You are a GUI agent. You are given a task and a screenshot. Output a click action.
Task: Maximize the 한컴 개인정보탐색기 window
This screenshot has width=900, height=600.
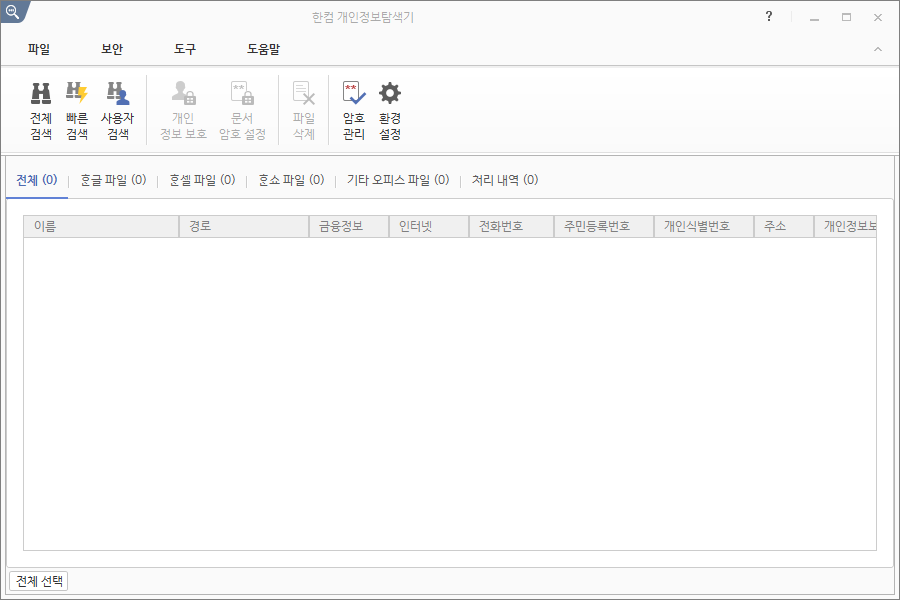[x=846, y=18]
